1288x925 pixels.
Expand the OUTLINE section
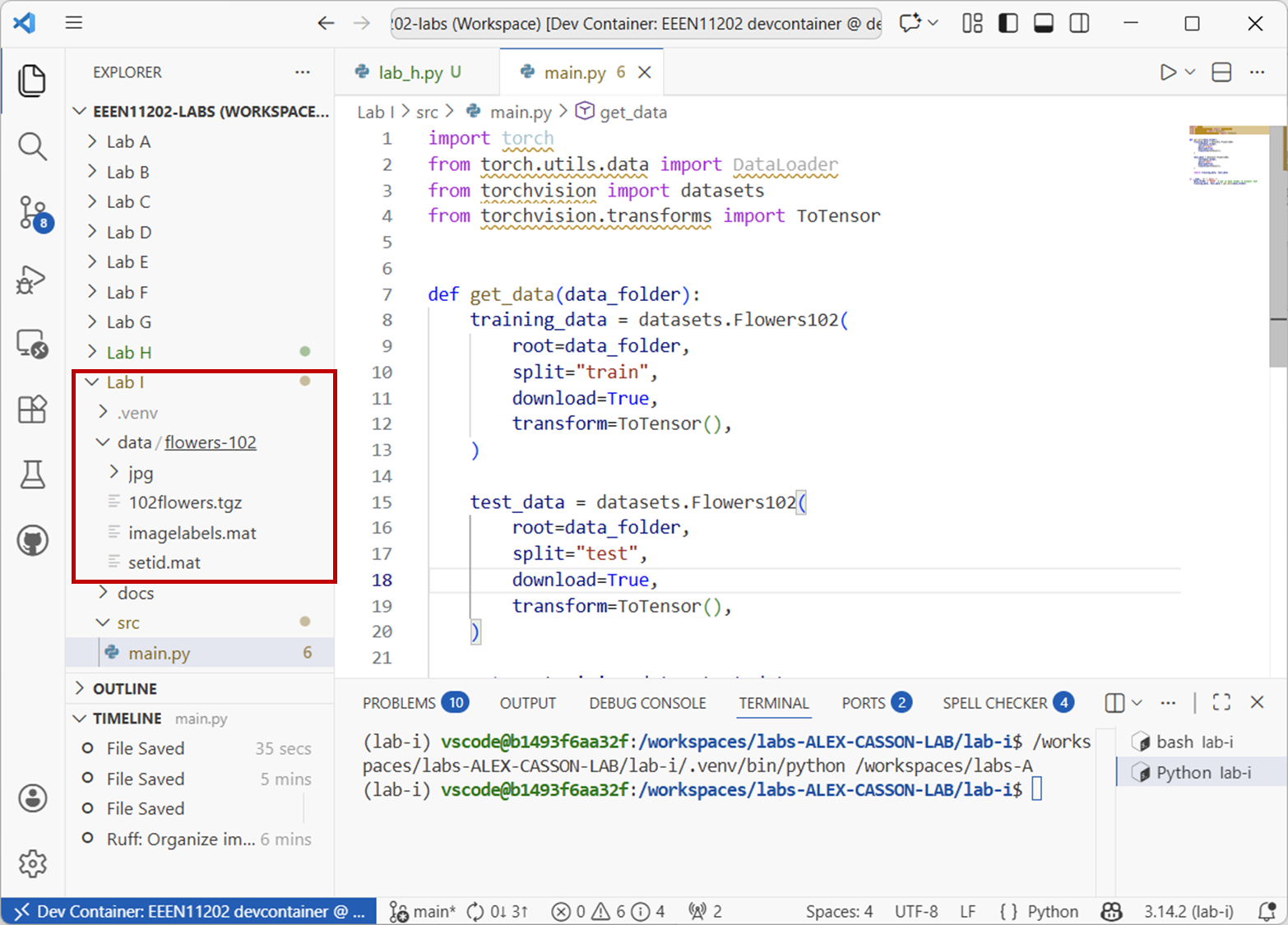[x=124, y=688]
